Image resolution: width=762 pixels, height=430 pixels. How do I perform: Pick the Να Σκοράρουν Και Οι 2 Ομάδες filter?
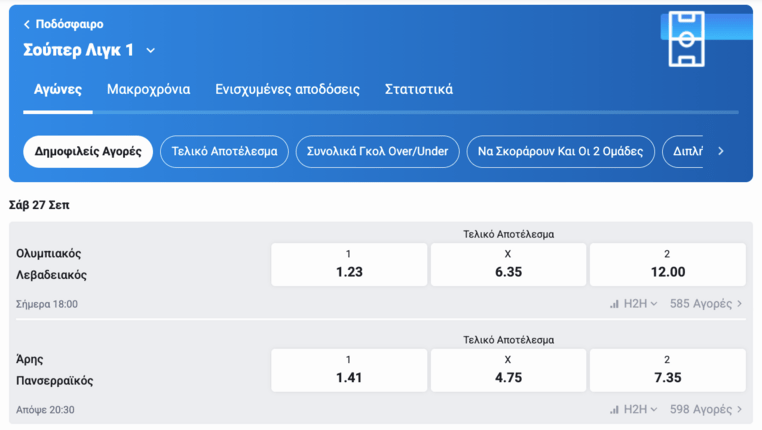(560, 152)
